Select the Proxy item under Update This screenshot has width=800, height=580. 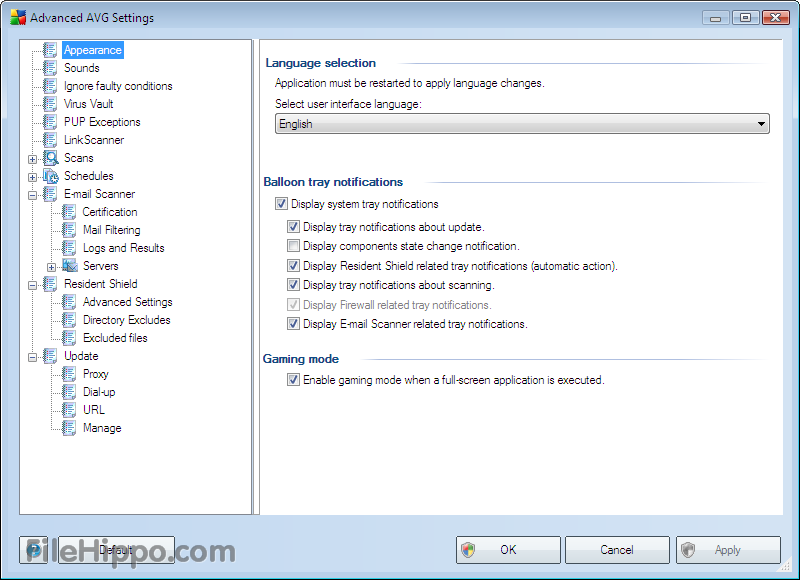(x=95, y=374)
